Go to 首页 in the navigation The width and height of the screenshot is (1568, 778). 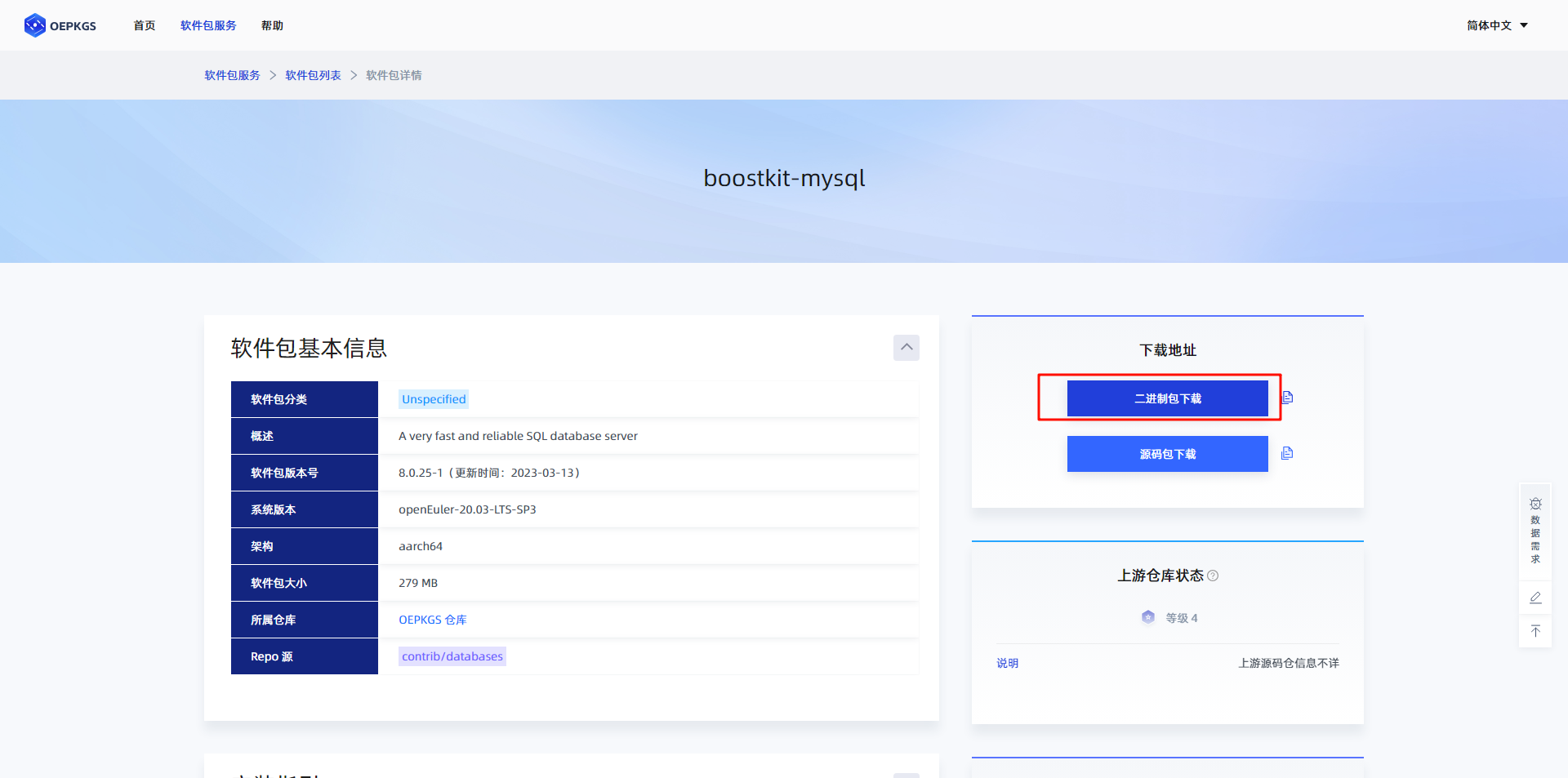[145, 25]
